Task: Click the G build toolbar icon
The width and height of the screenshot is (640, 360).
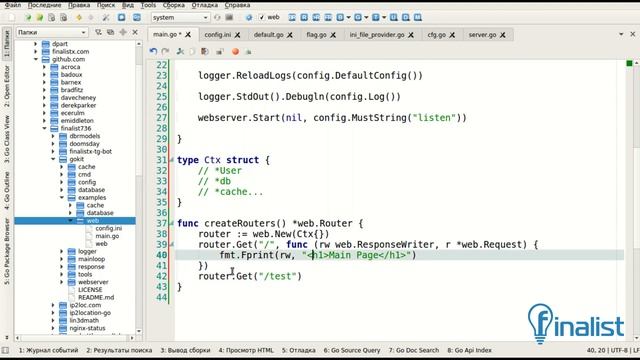Action: [x=358, y=18]
